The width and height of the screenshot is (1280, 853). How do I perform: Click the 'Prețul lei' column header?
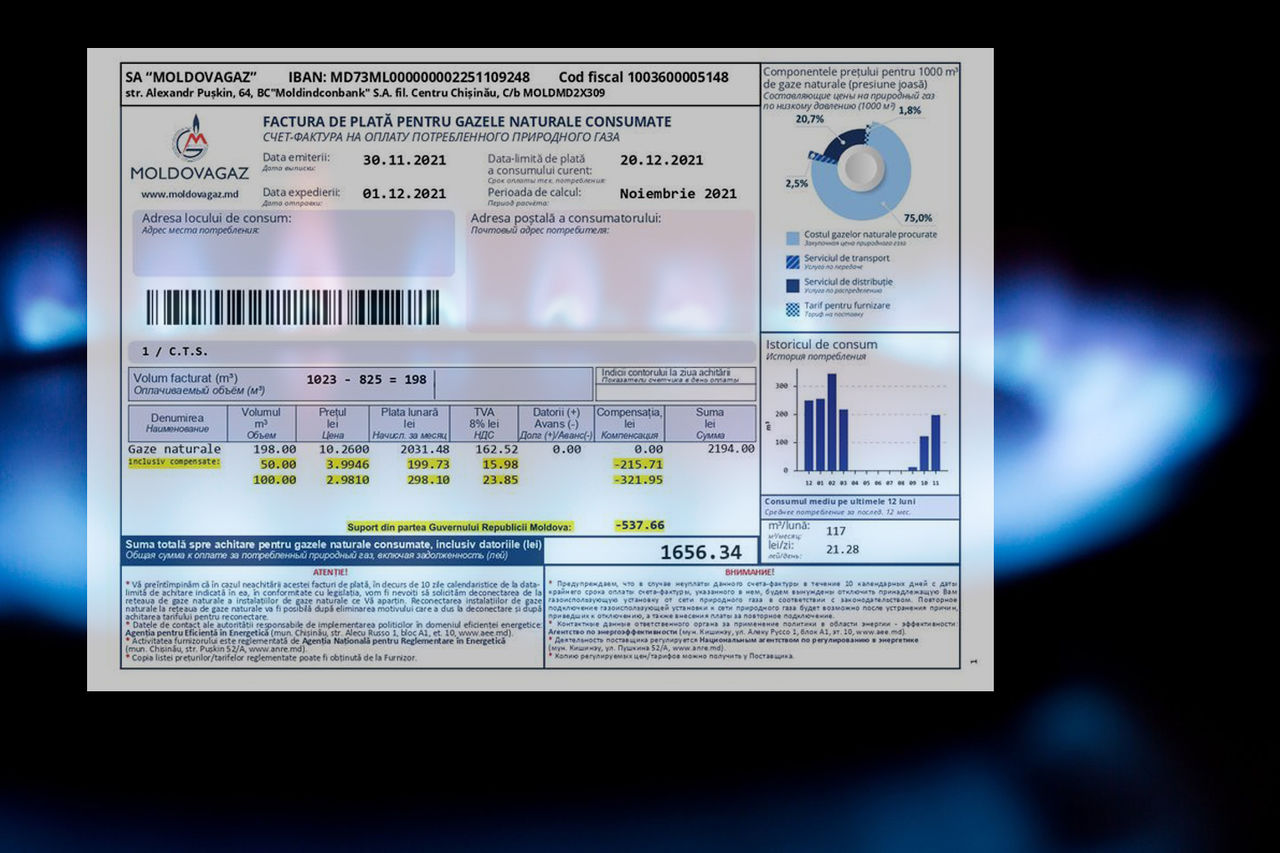pos(332,422)
